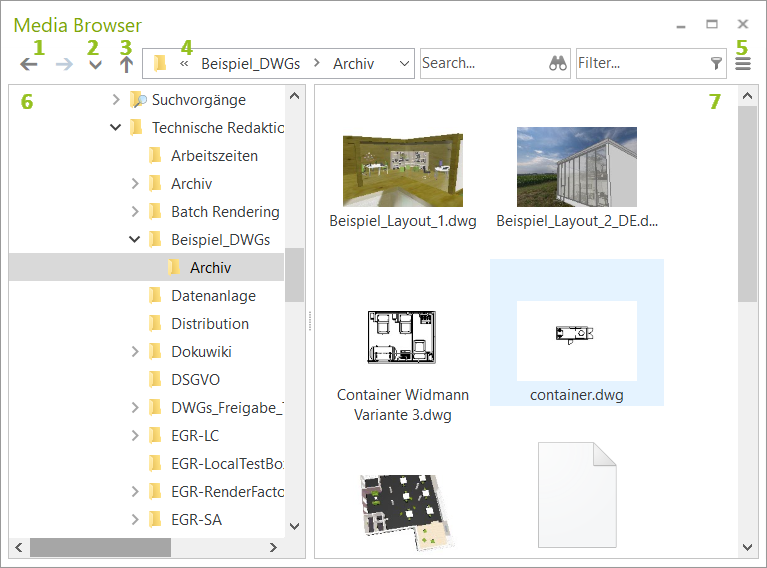This screenshot has height=568, width=767.
Task: Show hidden path segments chevron
Action: pyautogui.click(x=184, y=64)
